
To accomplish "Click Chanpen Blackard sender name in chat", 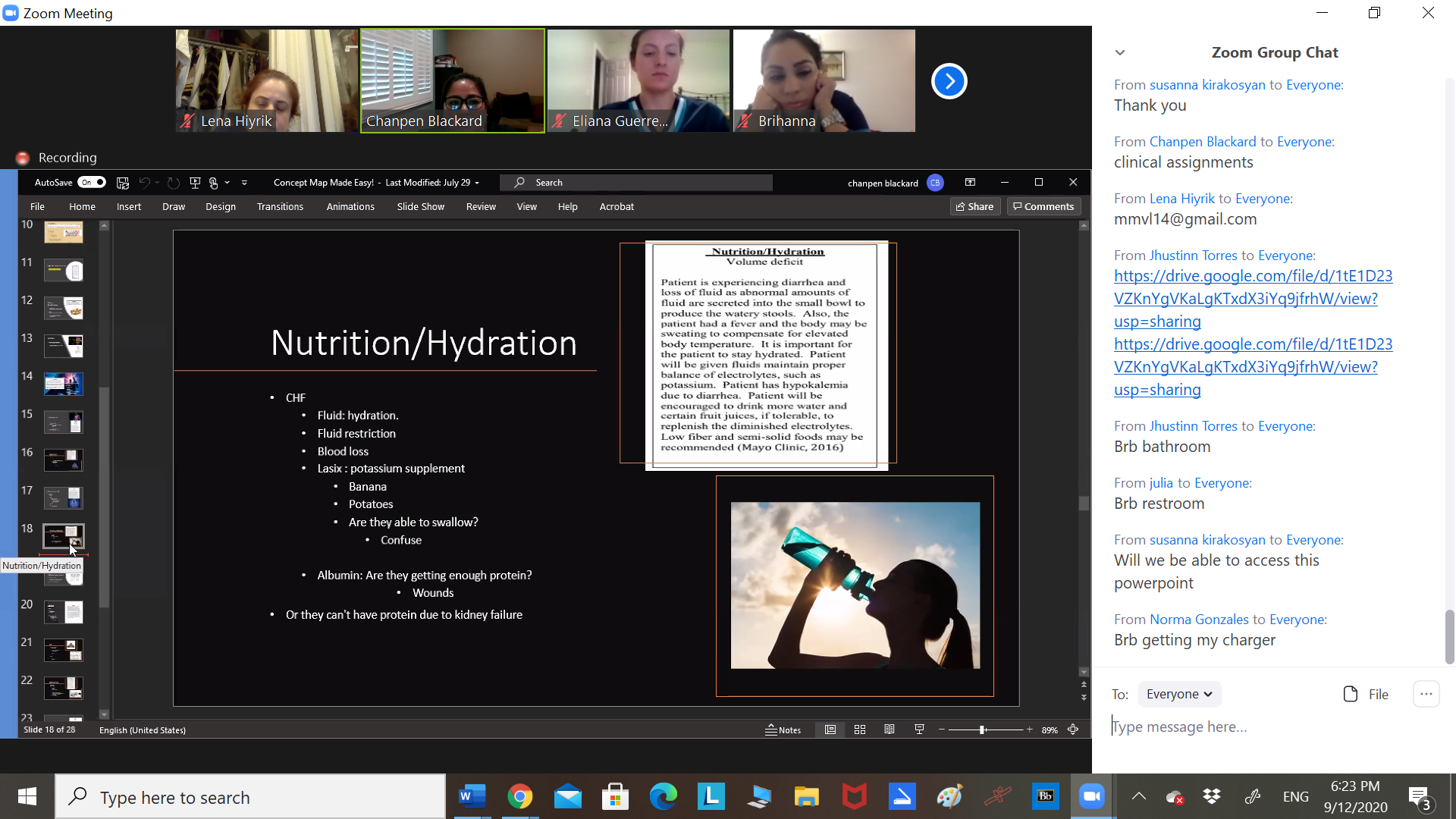I will point(1203,142).
